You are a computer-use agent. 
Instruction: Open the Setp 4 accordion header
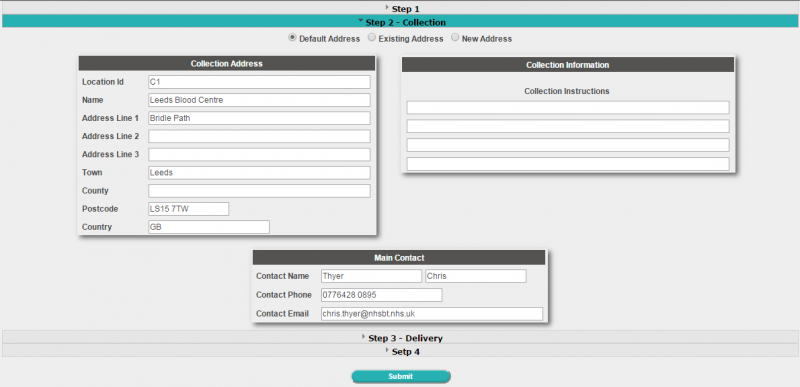[x=400, y=351]
